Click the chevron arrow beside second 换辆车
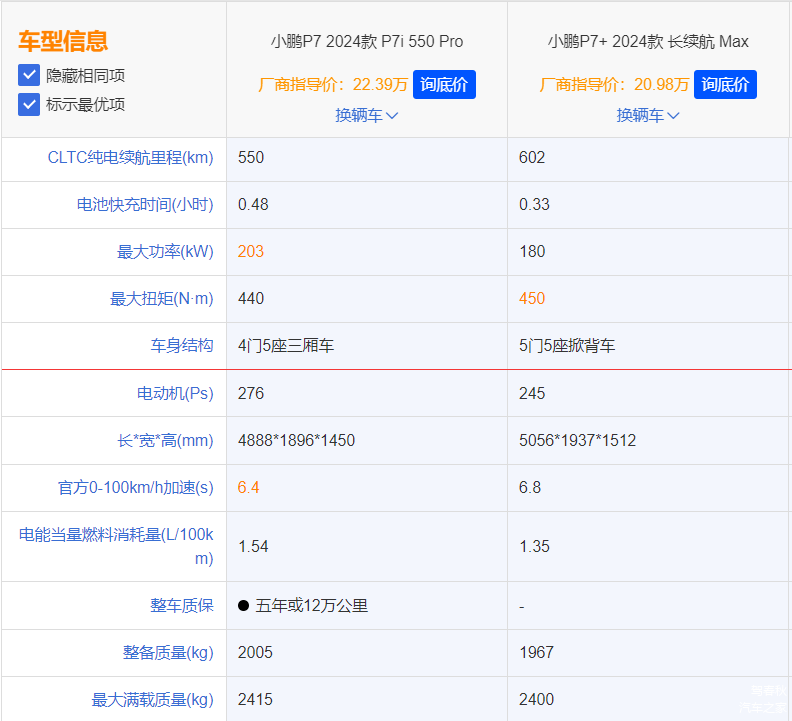This screenshot has height=721, width=792. tap(673, 115)
